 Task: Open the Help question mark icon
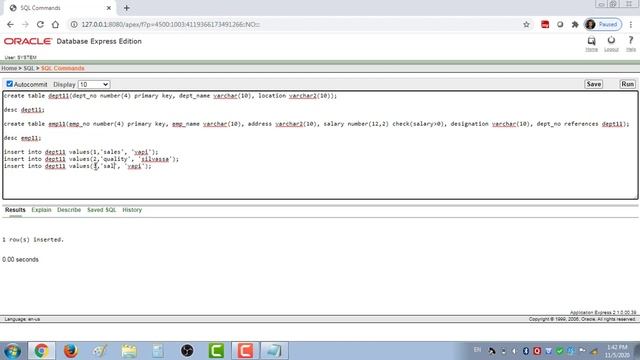click(x=631, y=40)
